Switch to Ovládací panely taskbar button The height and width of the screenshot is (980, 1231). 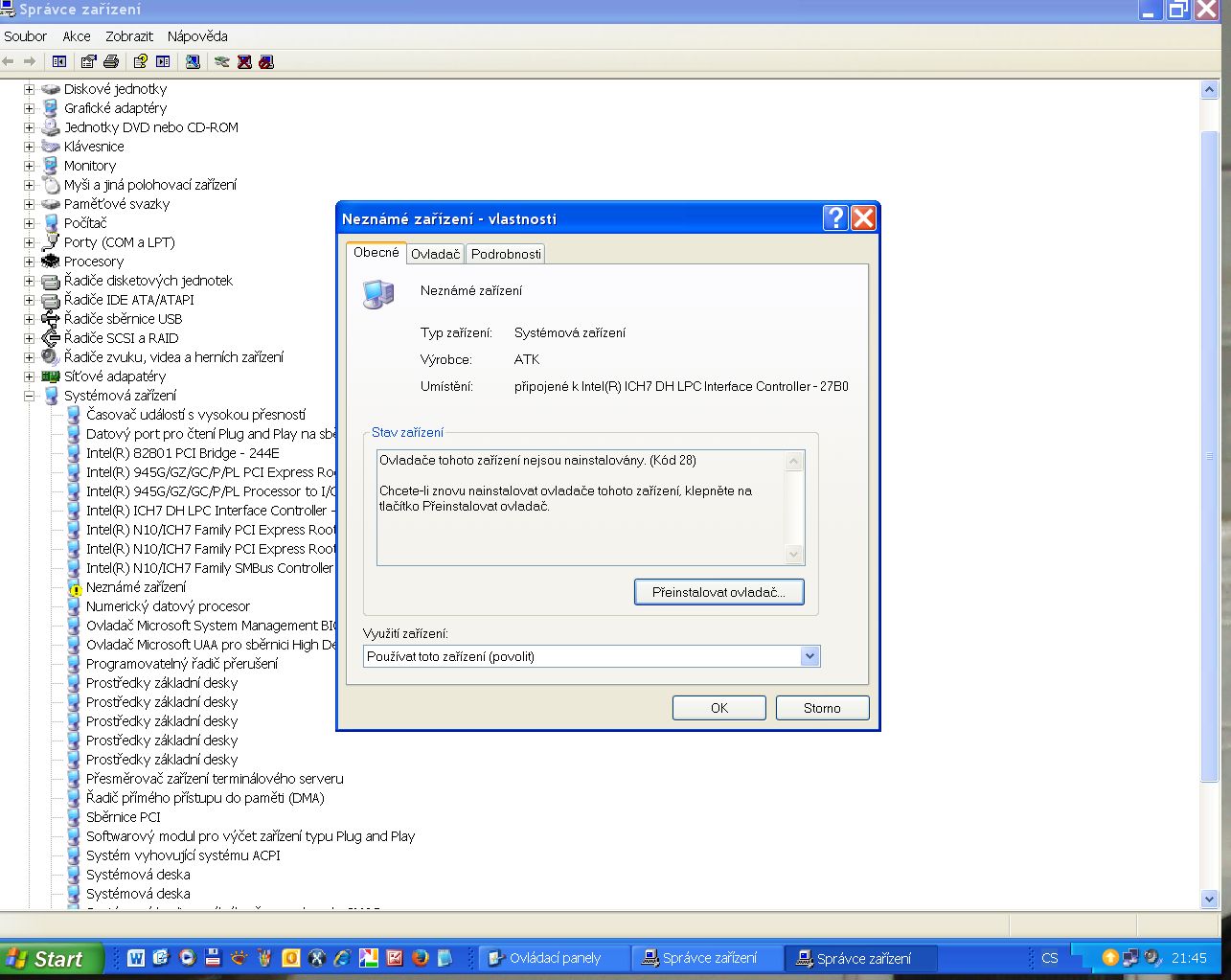tap(554, 958)
